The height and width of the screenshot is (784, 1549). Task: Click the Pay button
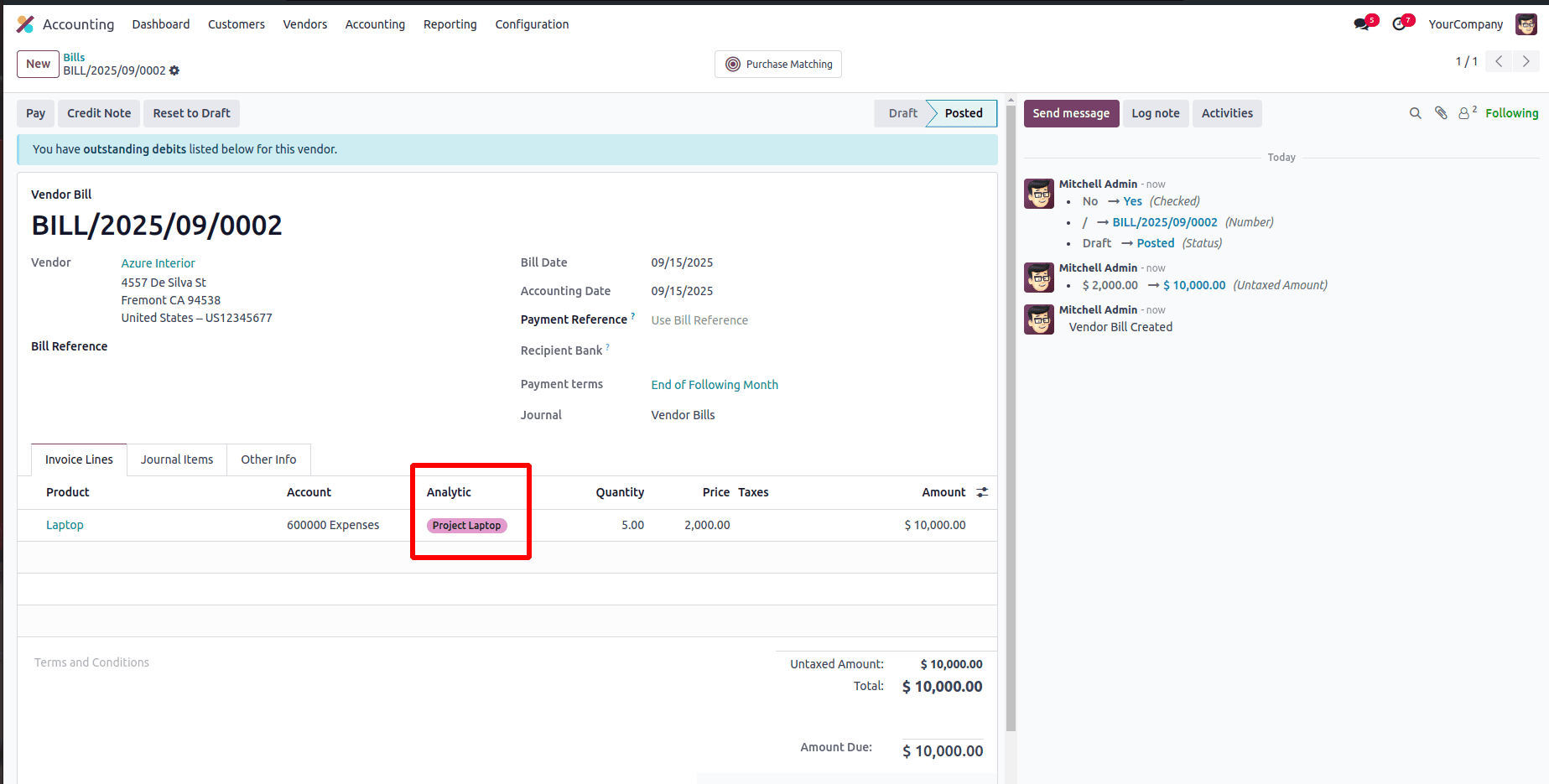35,113
